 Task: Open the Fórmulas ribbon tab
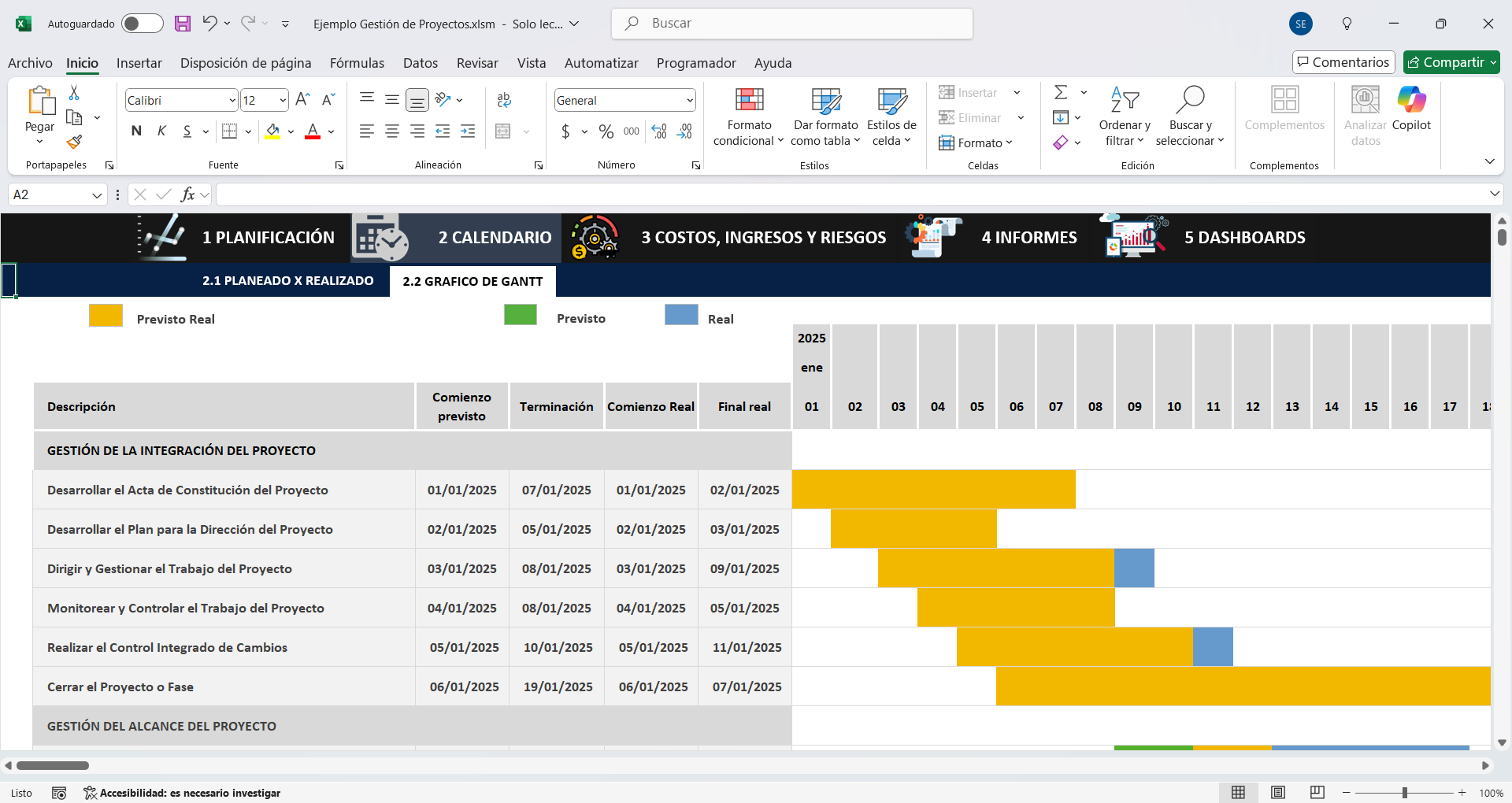click(357, 63)
